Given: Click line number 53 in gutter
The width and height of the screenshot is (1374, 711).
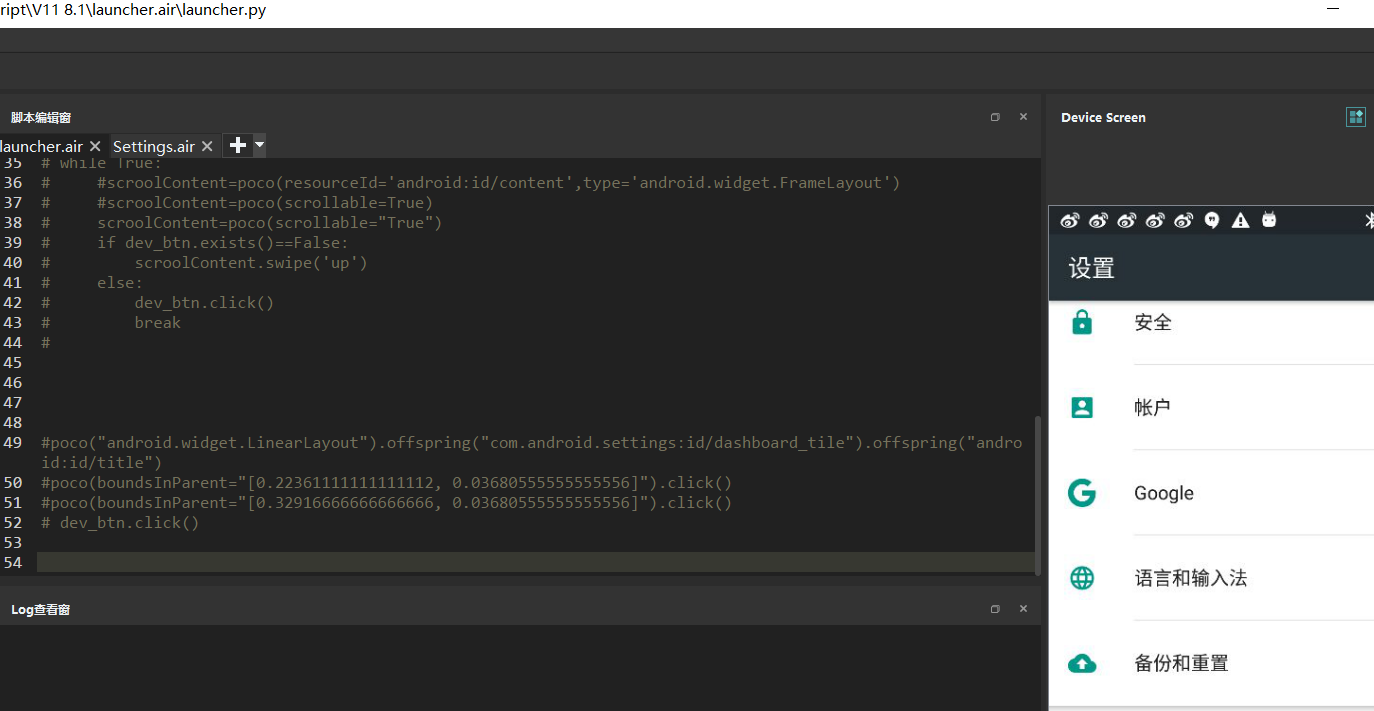Looking at the screenshot, I should pyautogui.click(x=12, y=542).
